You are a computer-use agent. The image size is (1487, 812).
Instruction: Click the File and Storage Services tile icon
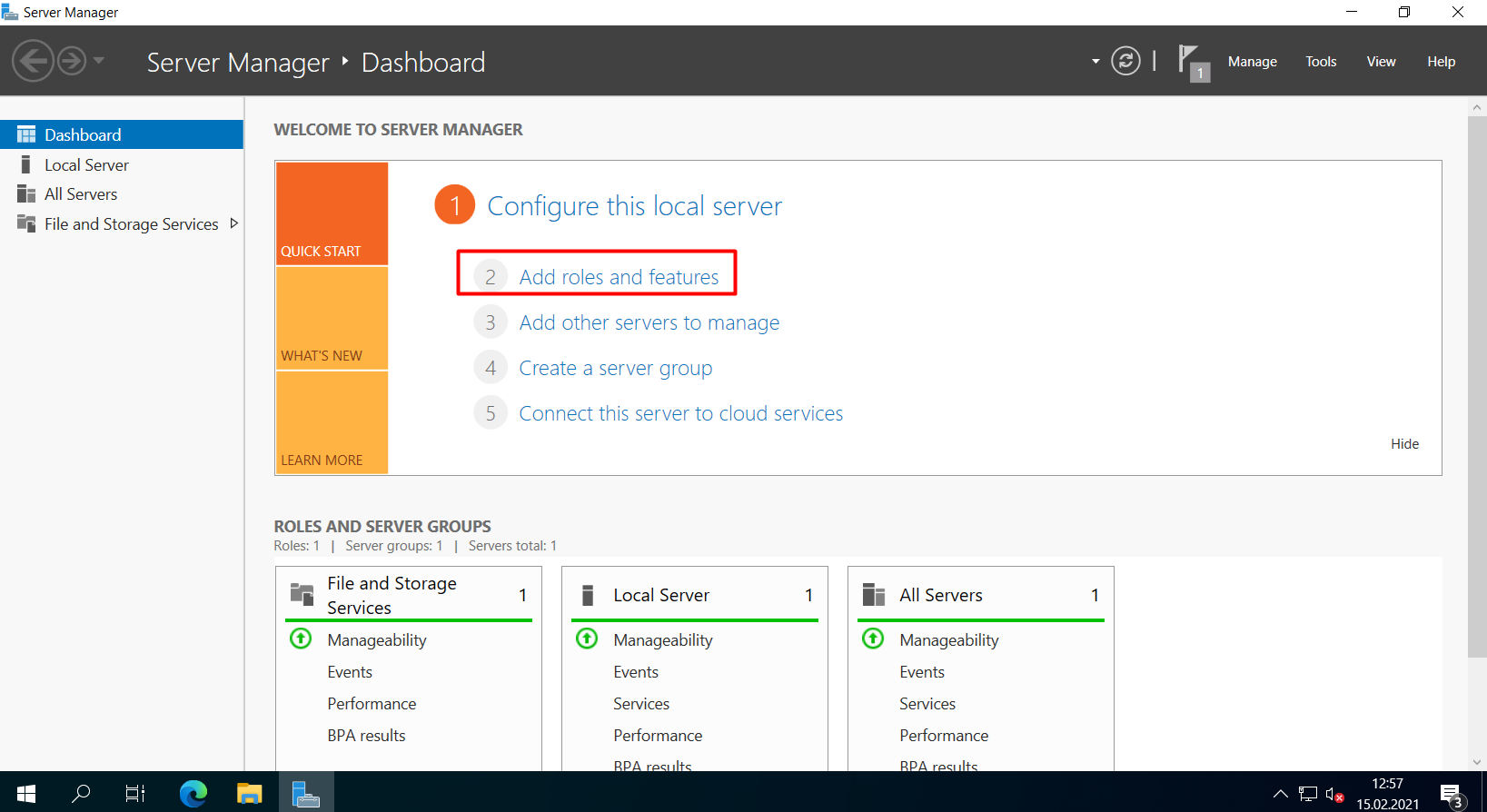(302, 595)
